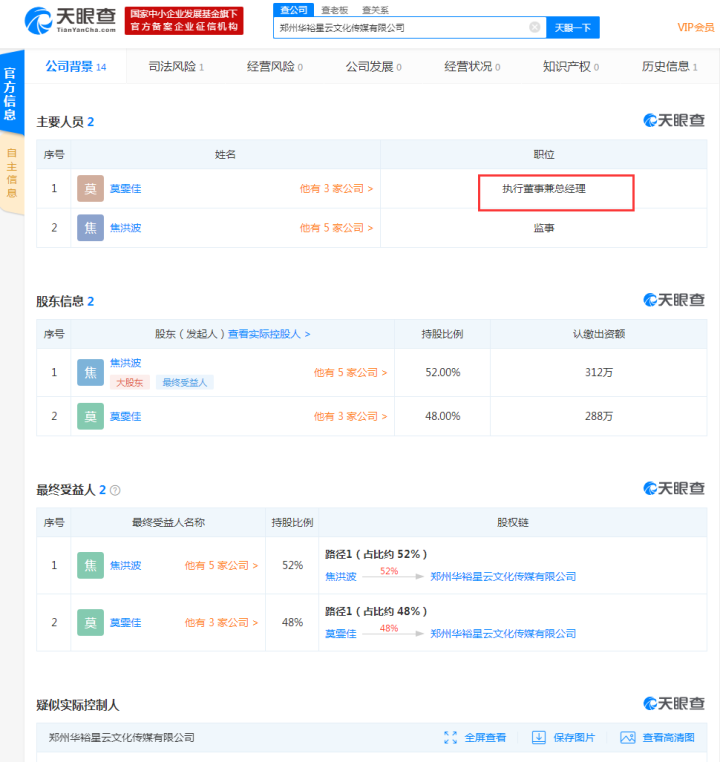The height and width of the screenshot is (762, 720).
Task: Open 焦洪波's name link in 最终受益人 table
Action: click(x=125, y=566)
